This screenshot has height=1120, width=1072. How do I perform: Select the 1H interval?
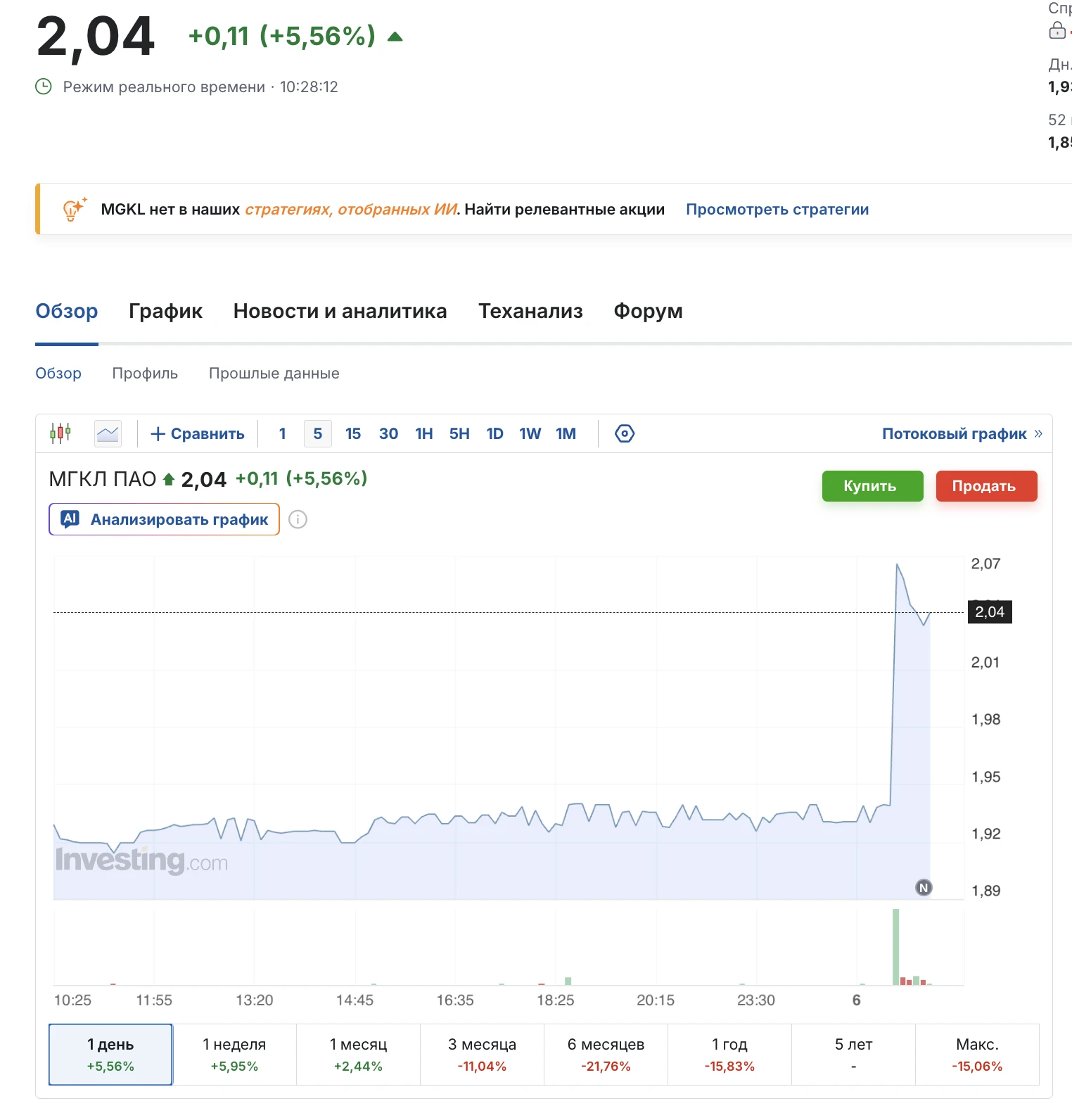tap(424, 434)
